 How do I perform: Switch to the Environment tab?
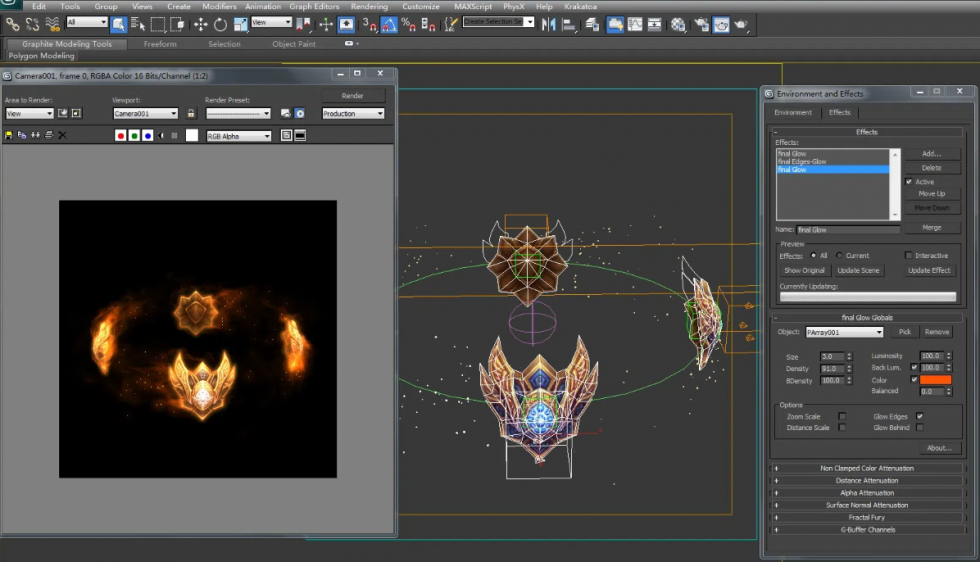click(x=792, y=113)
